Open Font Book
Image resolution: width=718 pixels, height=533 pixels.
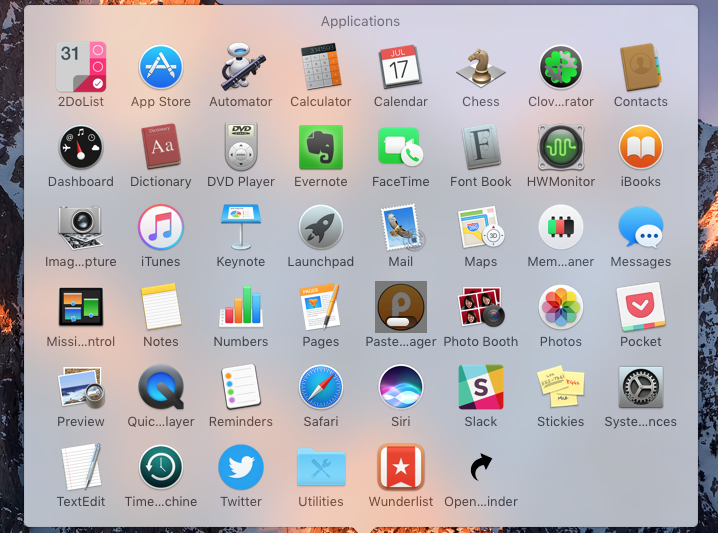click(x=481, y=147)
